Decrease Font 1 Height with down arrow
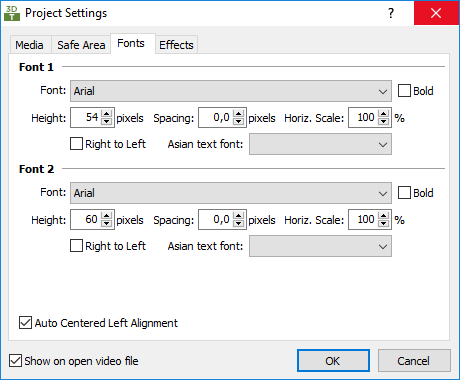460x380 pixels. click(107, 121)
